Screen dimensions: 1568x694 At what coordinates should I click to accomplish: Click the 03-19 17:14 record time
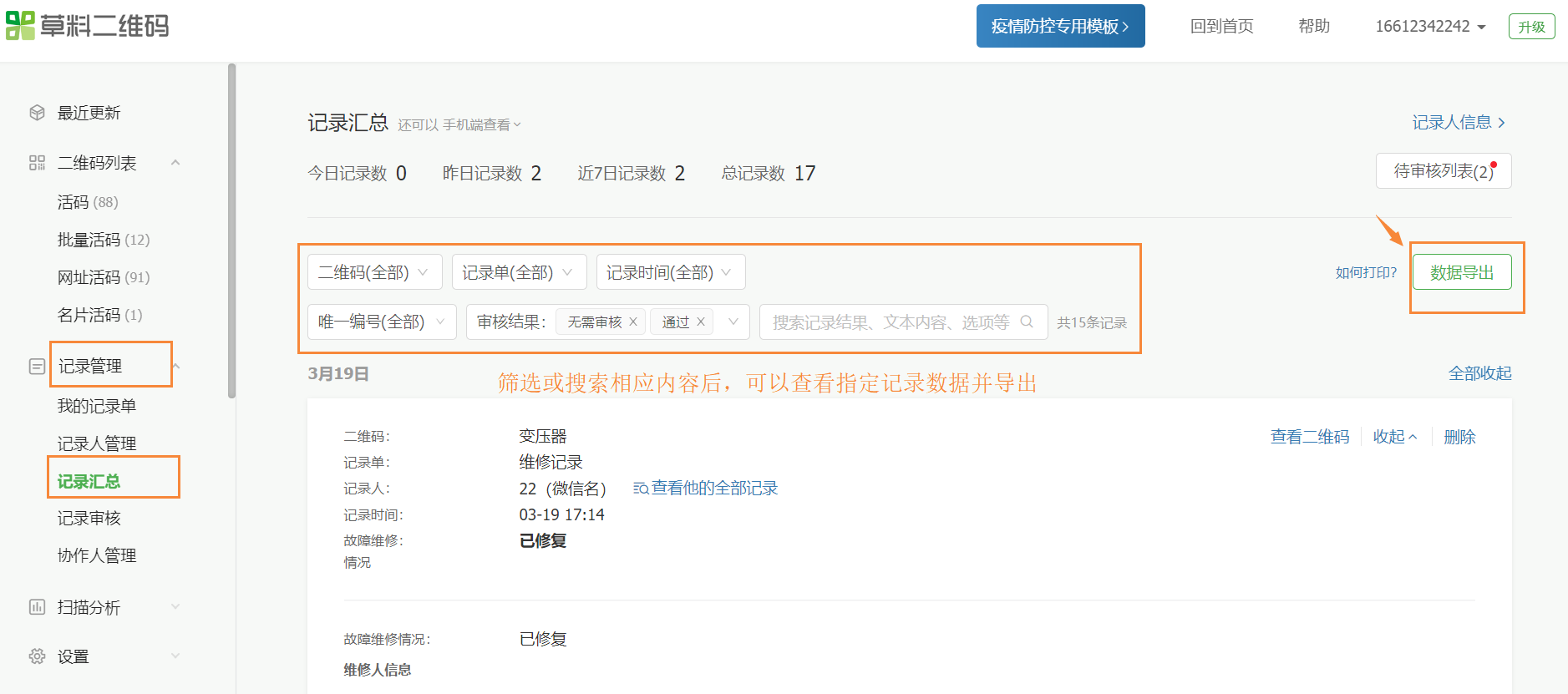(561, 514)
